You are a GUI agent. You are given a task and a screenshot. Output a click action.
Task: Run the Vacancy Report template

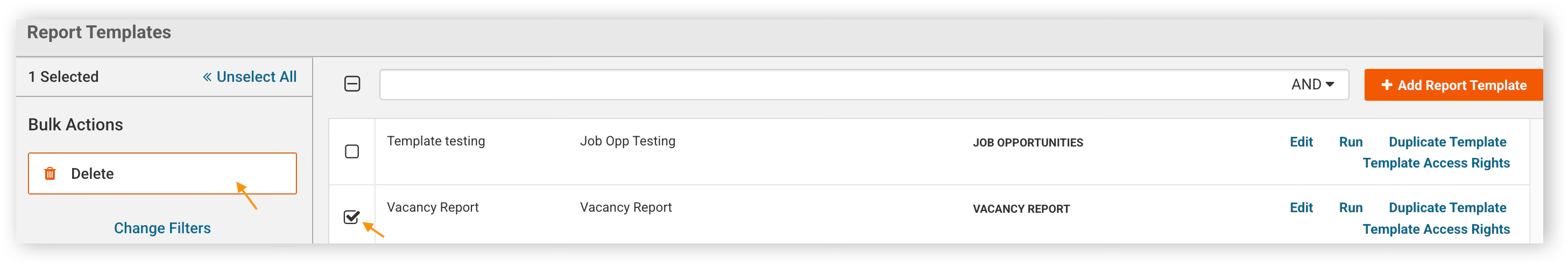tap(1350, 208)
